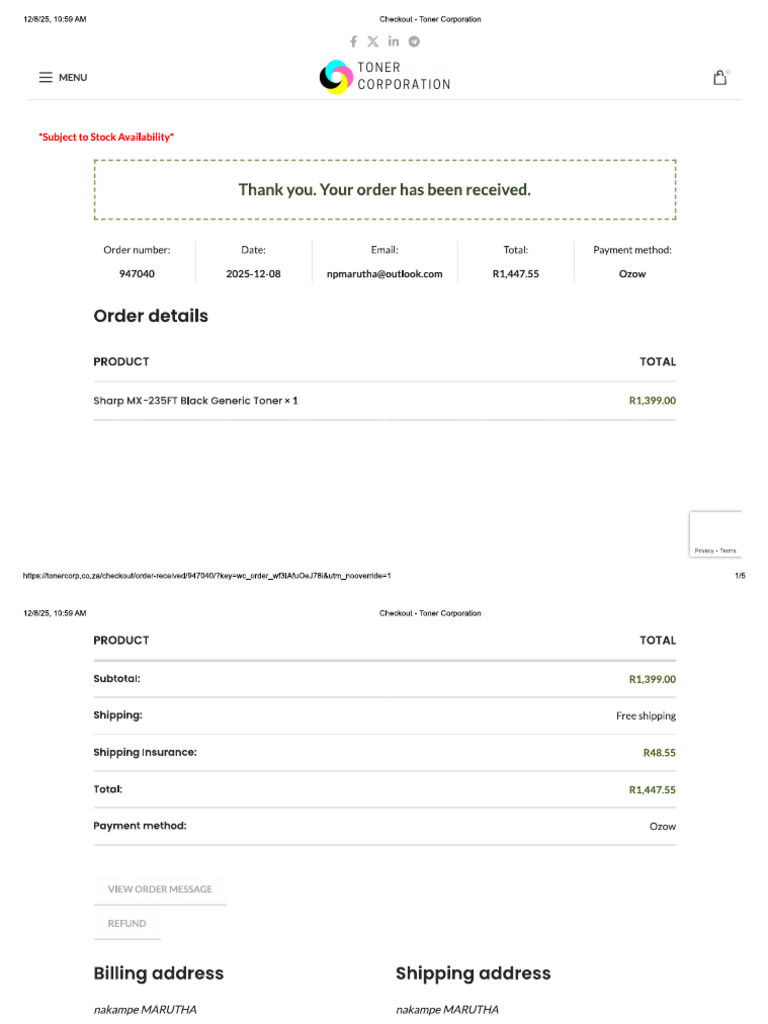
Task: Click the Toner Corporation swirl logo
Action: coord(336,76)
